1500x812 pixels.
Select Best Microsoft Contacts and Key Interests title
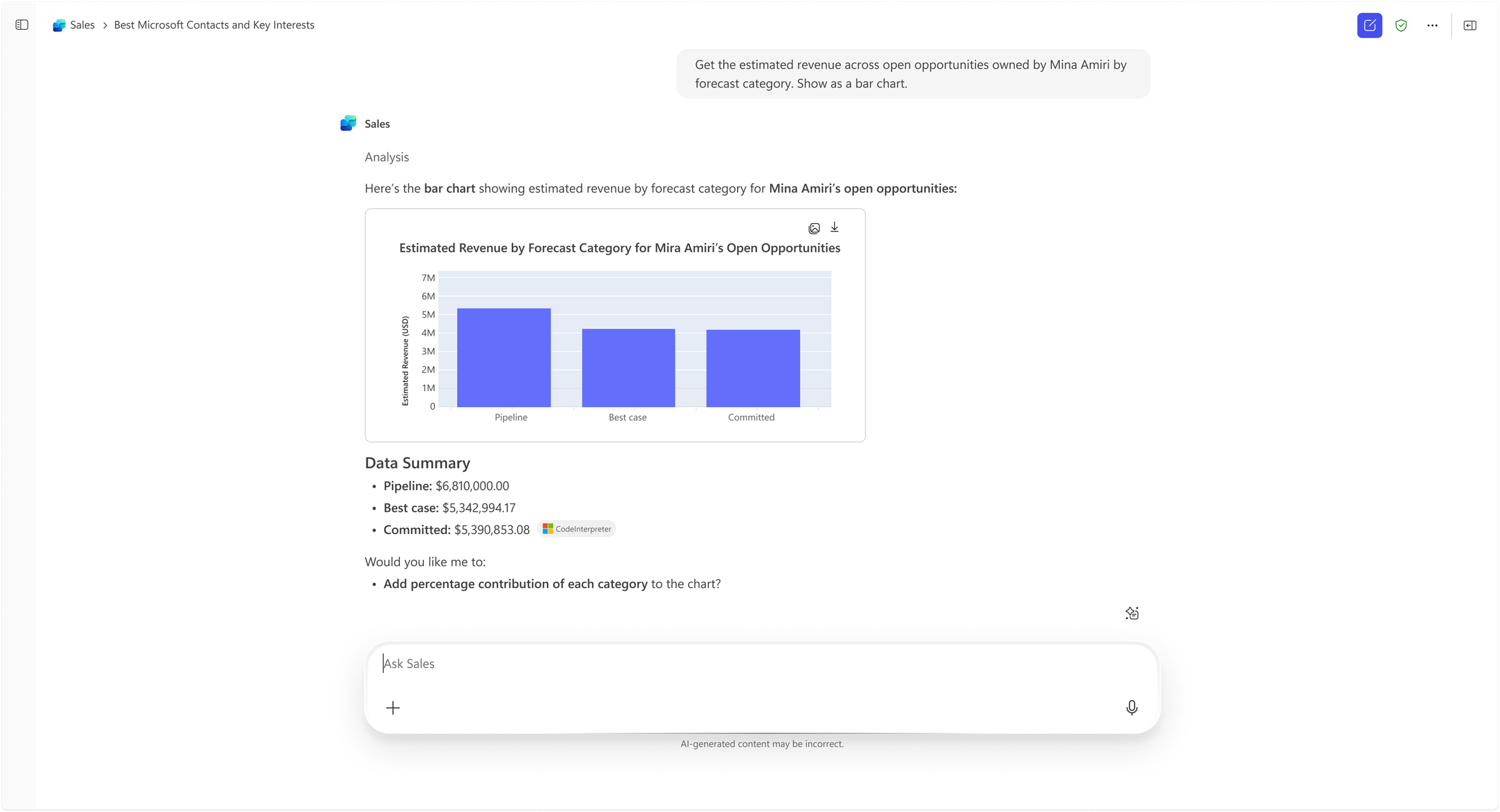point(214,25)
